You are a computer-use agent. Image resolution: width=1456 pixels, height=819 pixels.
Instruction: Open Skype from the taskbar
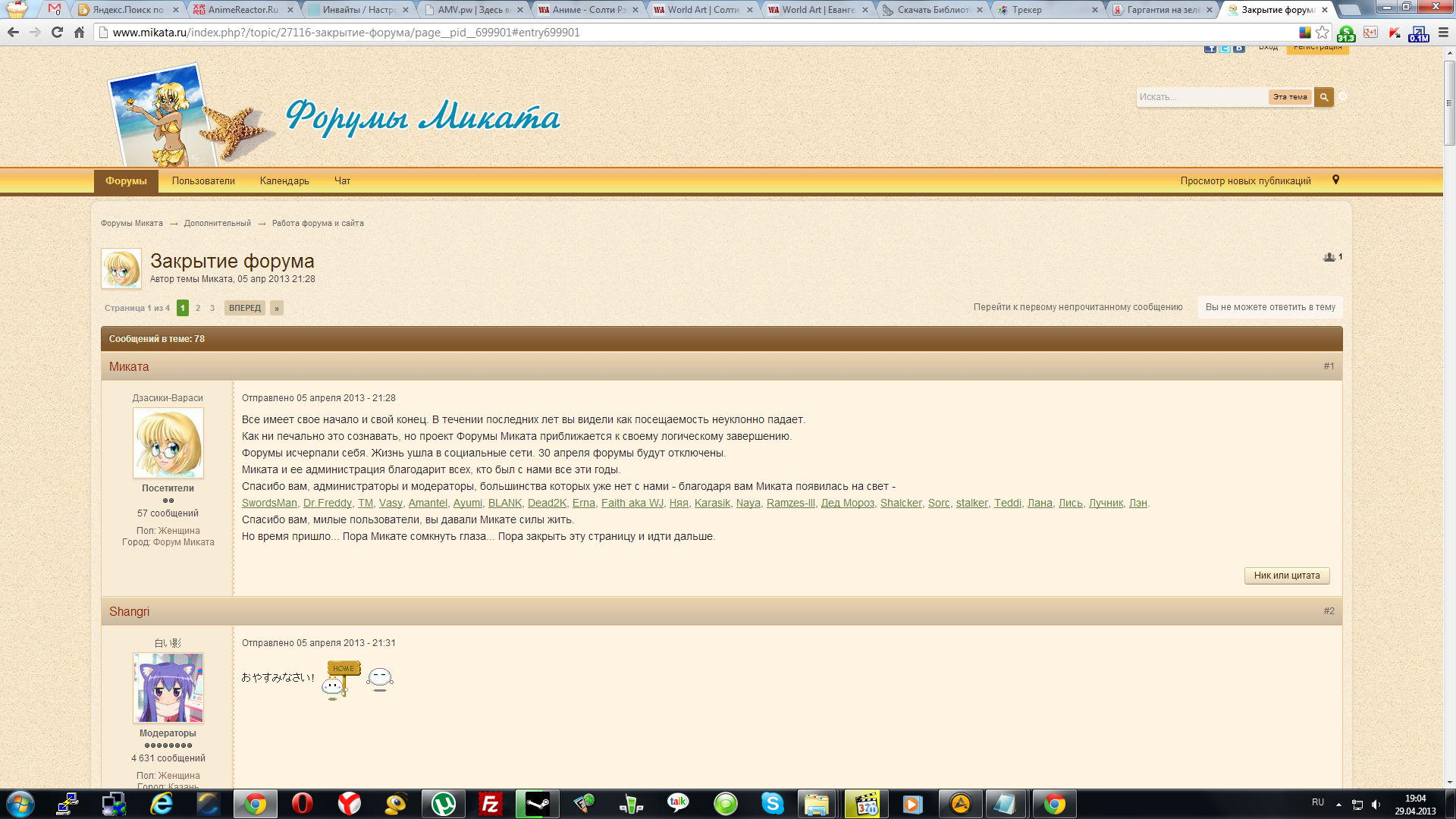[772, 804]
